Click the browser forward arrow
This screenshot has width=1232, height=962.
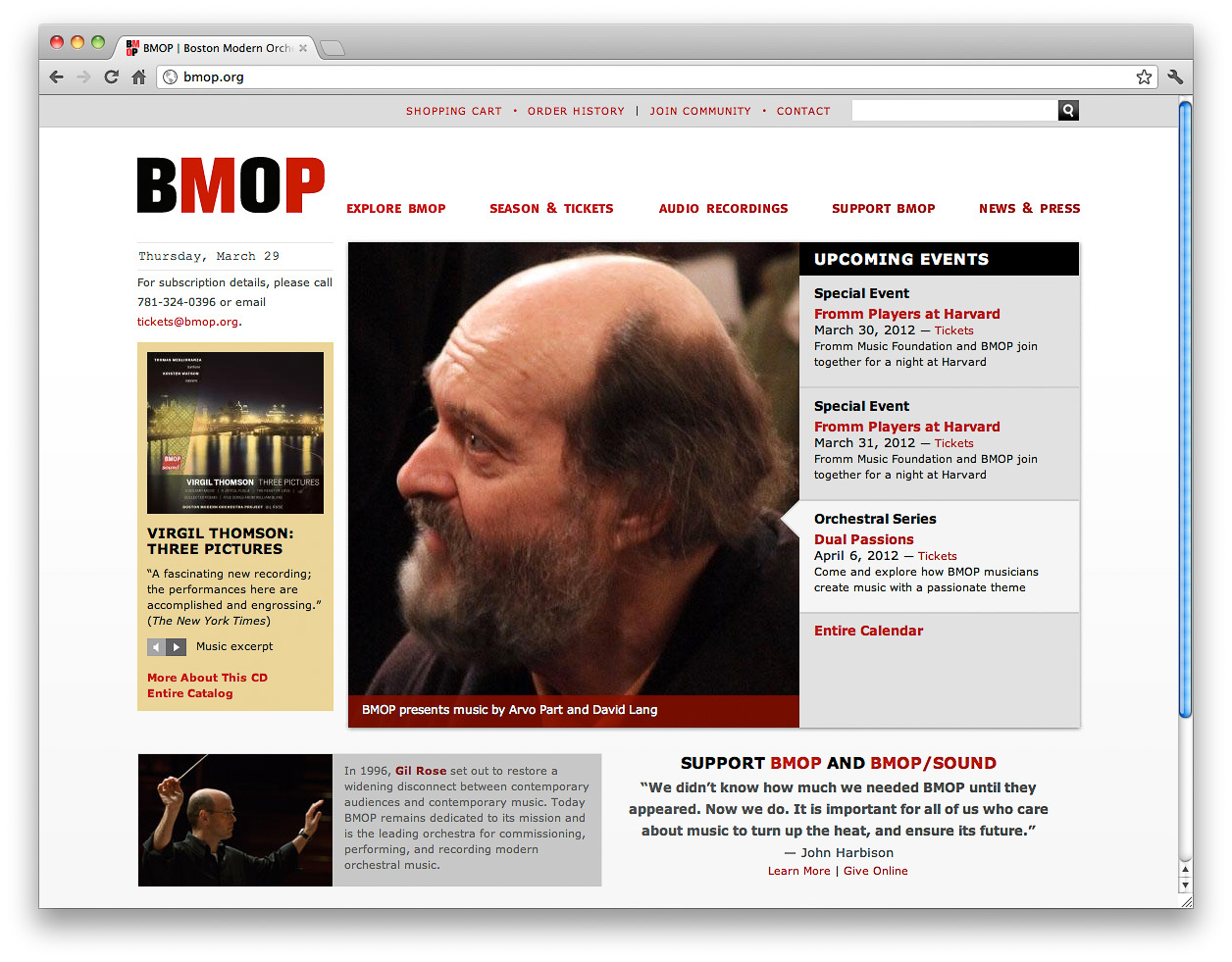coord(84,76)
